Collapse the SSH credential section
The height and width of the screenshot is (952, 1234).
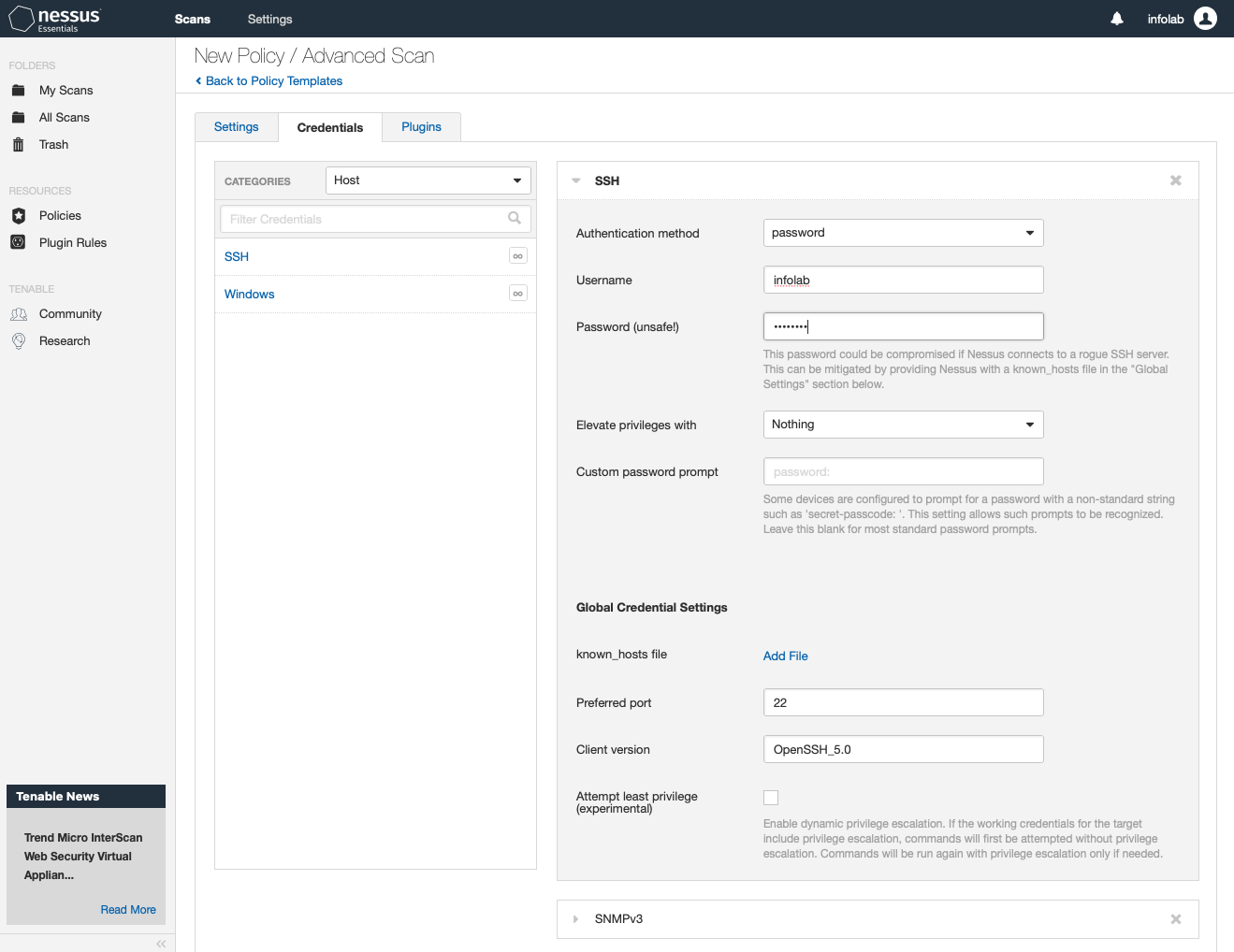tap(576, 180)
